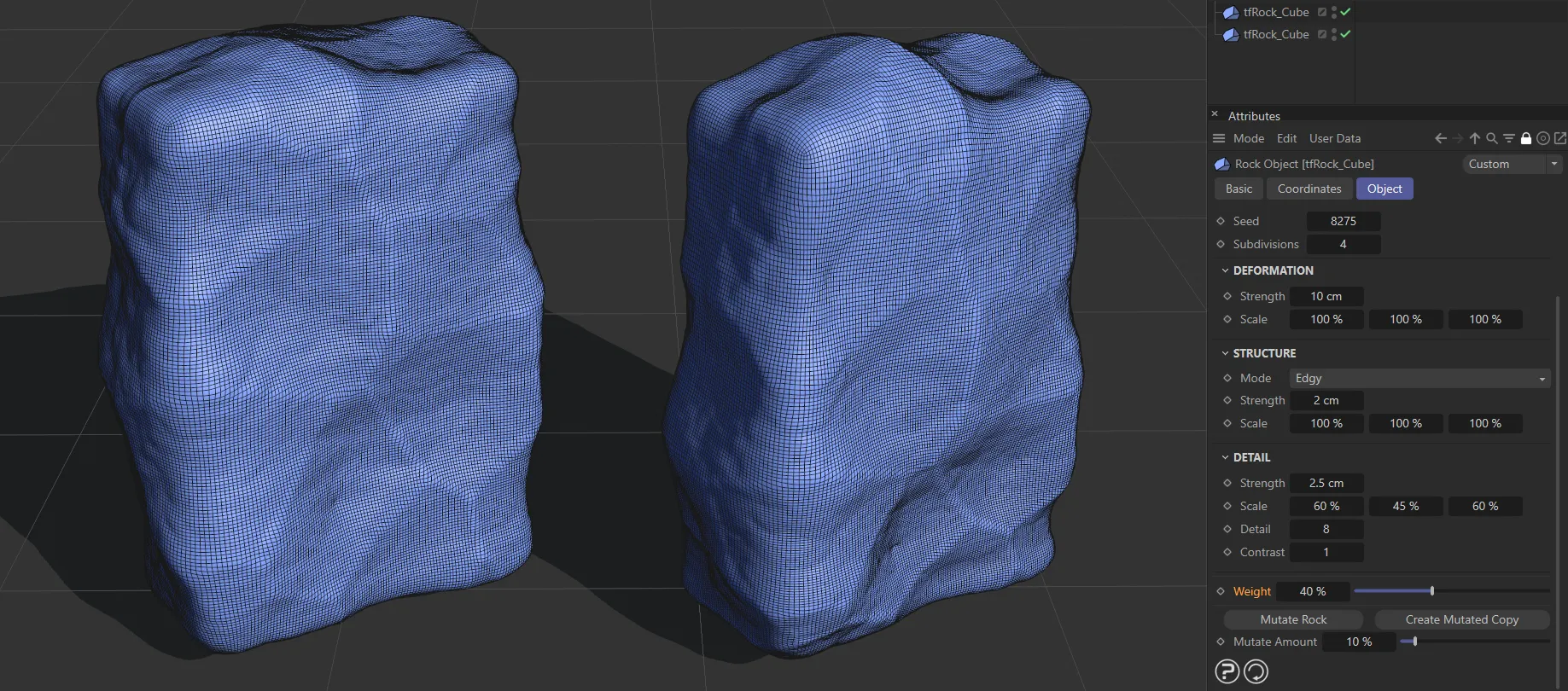Screen dimensions: 1568x691
Task: Toggle green checkmark of first tfRock_Cube
Action: (1346, 12)
